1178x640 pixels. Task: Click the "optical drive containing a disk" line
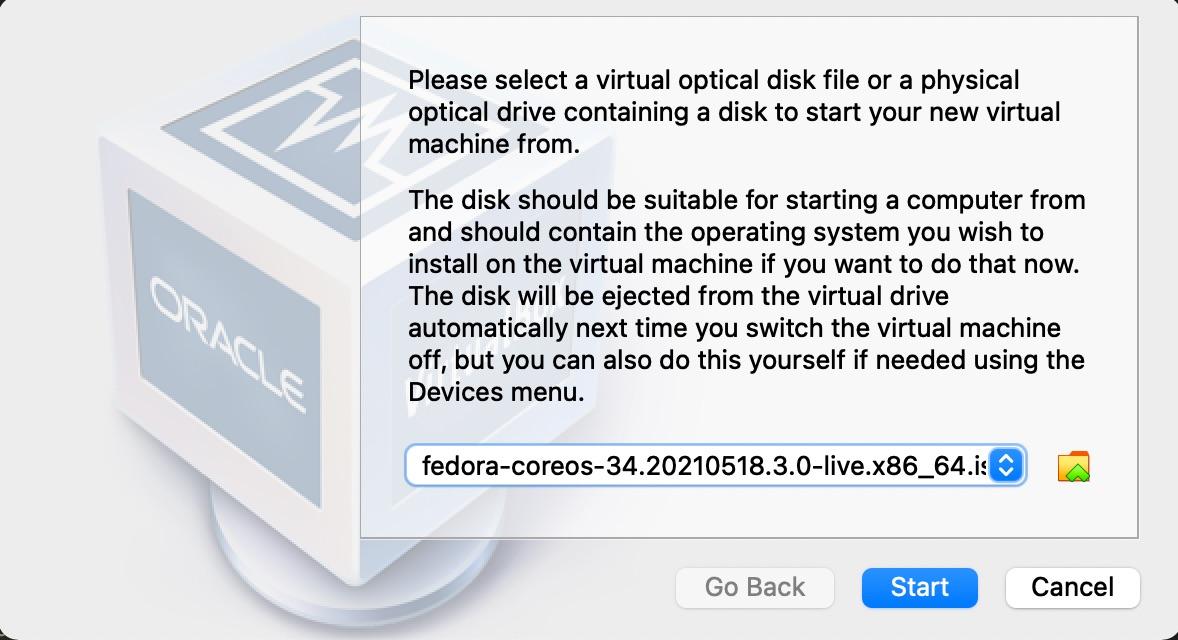tap(734, 112)
